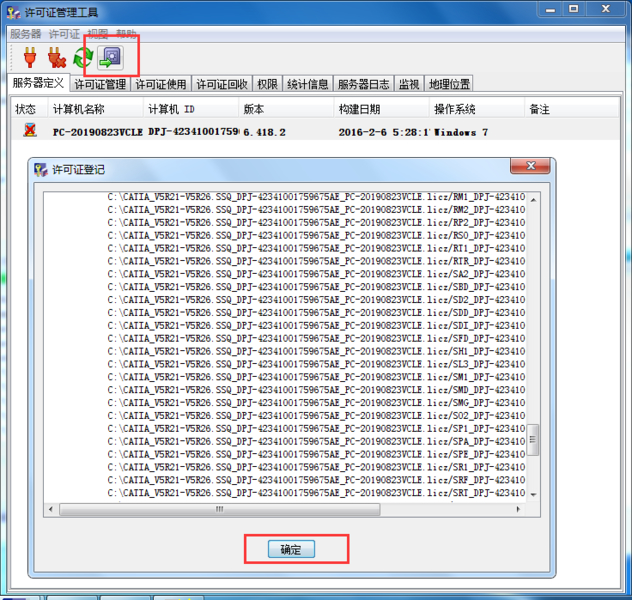Open the 帮助 menu
The image size is (632, 600).
click(x=126, y=34)
